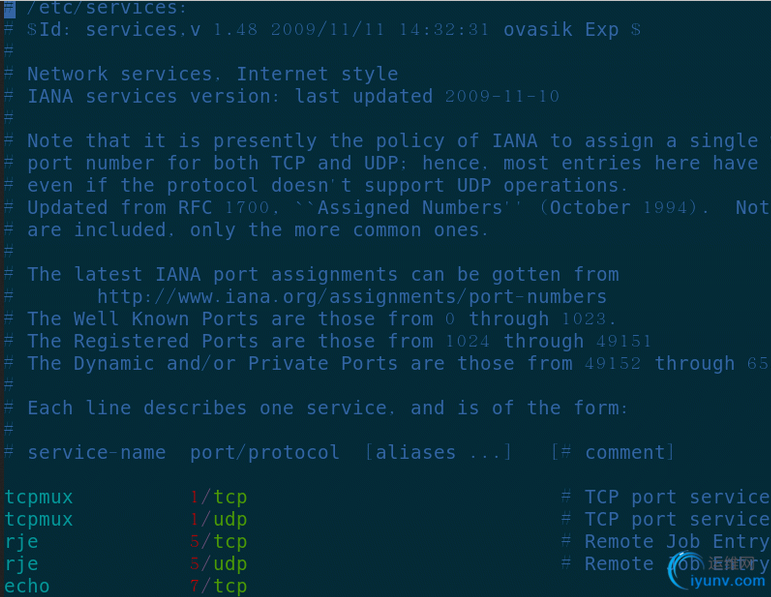This screenshot has width=771, height=597.
Task: Click the echo service name
Action: [27, 586]
